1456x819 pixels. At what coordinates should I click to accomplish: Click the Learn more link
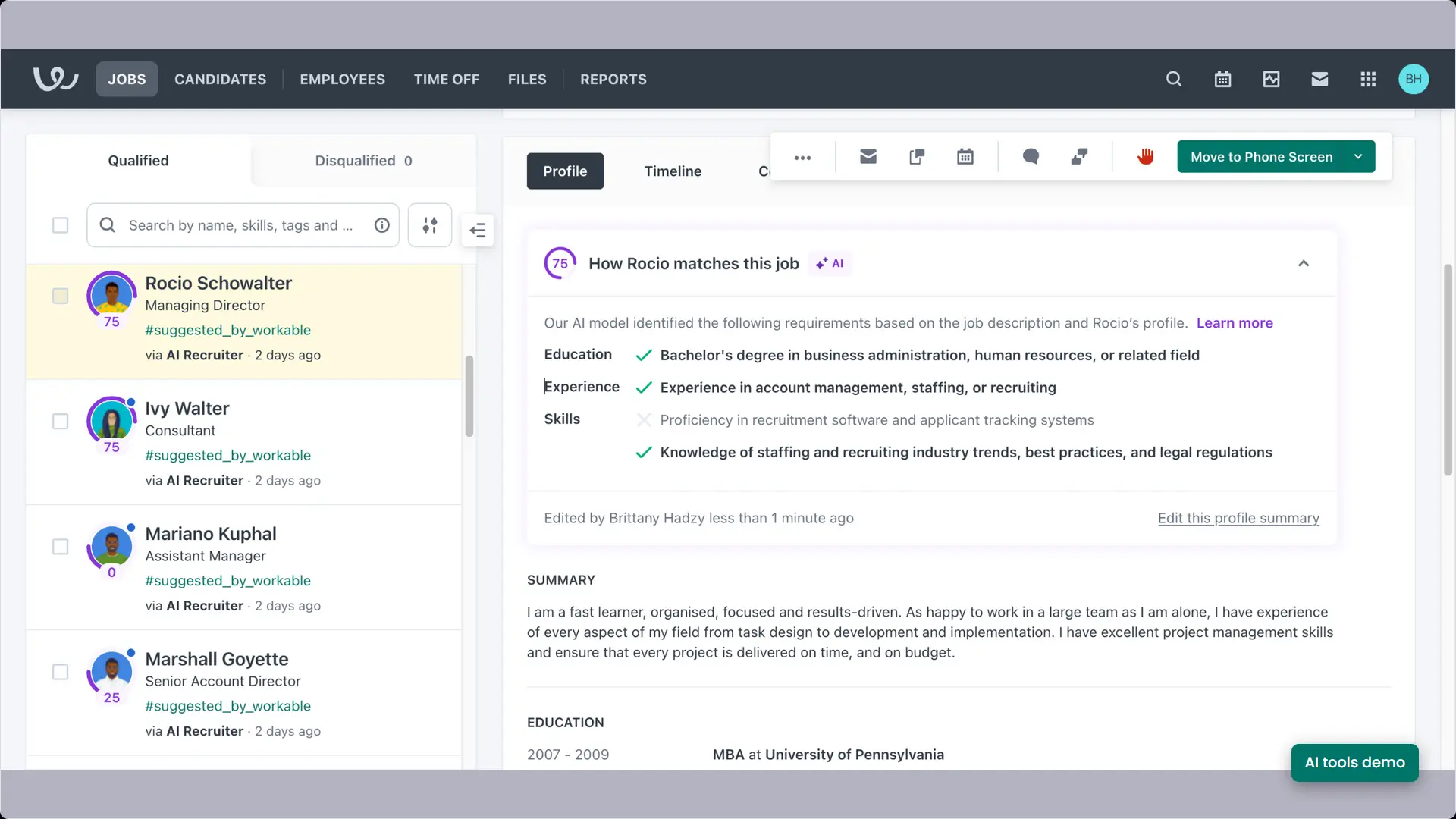[x=1235, y=322]
